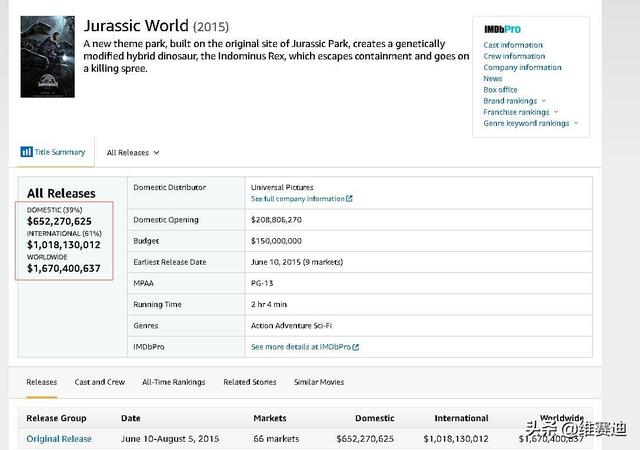Click the domestic total $652,270,625 in All Releases
Image resolution: width=640 pixels, height=450 pixels.
pos(59,221)
